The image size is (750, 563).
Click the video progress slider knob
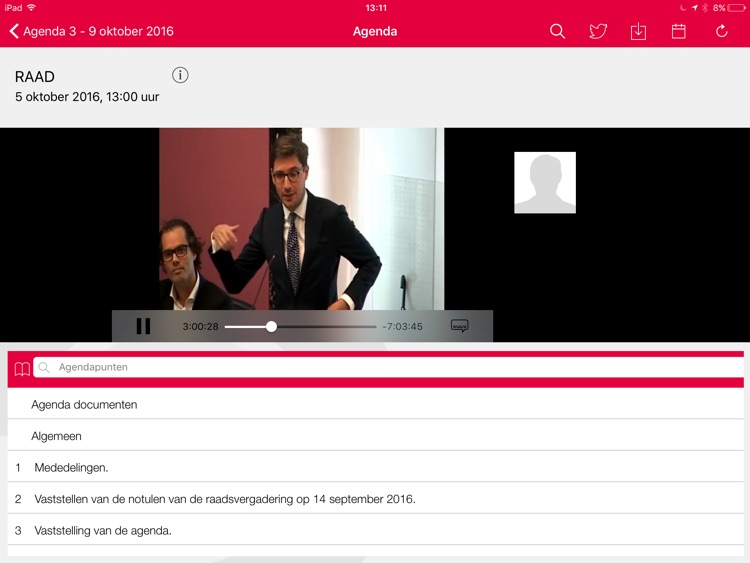pyautogui.click(x=271, y=326)
